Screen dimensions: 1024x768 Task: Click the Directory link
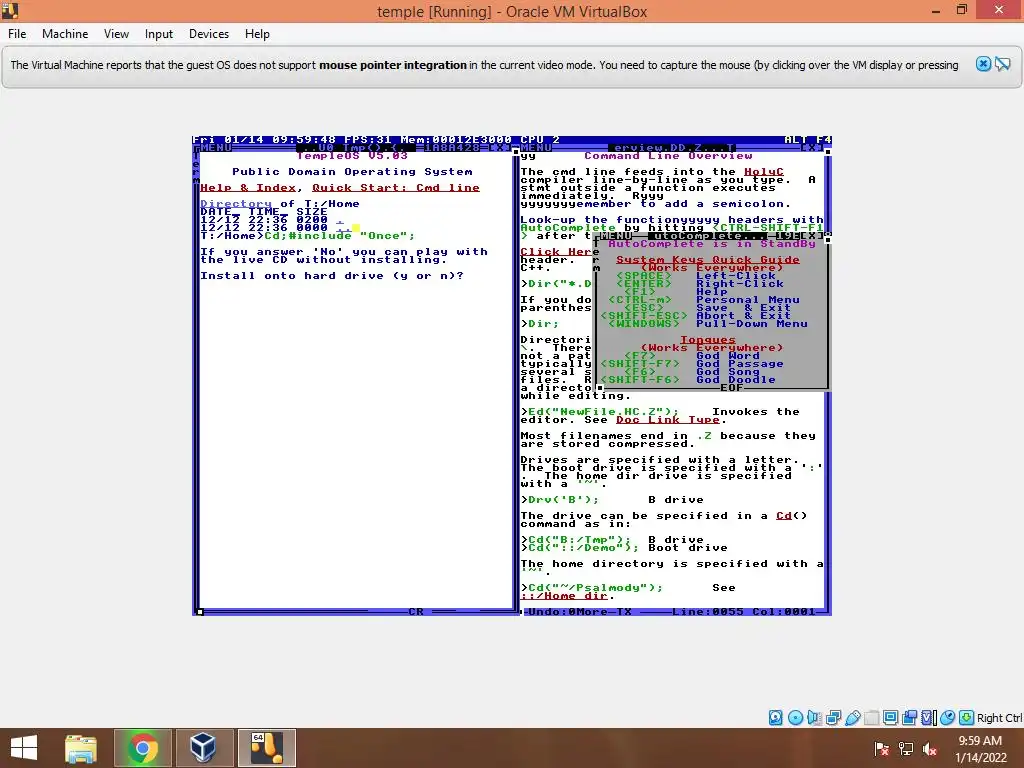click(x=236, y=203)
